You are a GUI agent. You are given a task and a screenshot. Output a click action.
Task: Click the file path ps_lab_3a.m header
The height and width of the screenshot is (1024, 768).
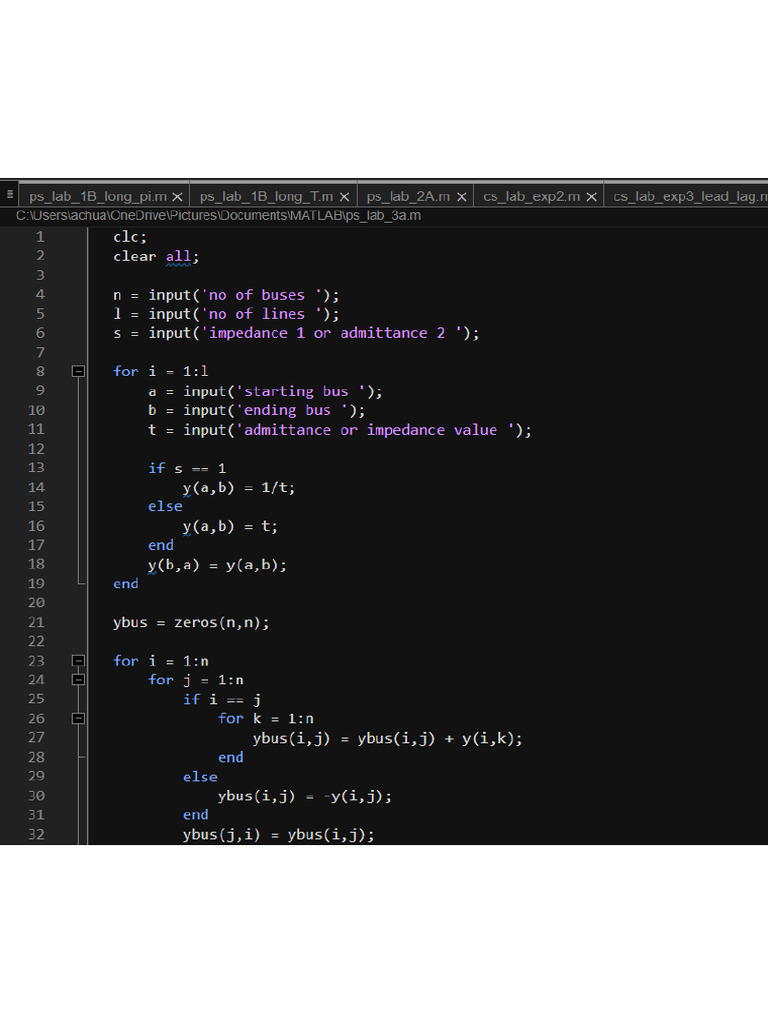click(x=218, y=216)
